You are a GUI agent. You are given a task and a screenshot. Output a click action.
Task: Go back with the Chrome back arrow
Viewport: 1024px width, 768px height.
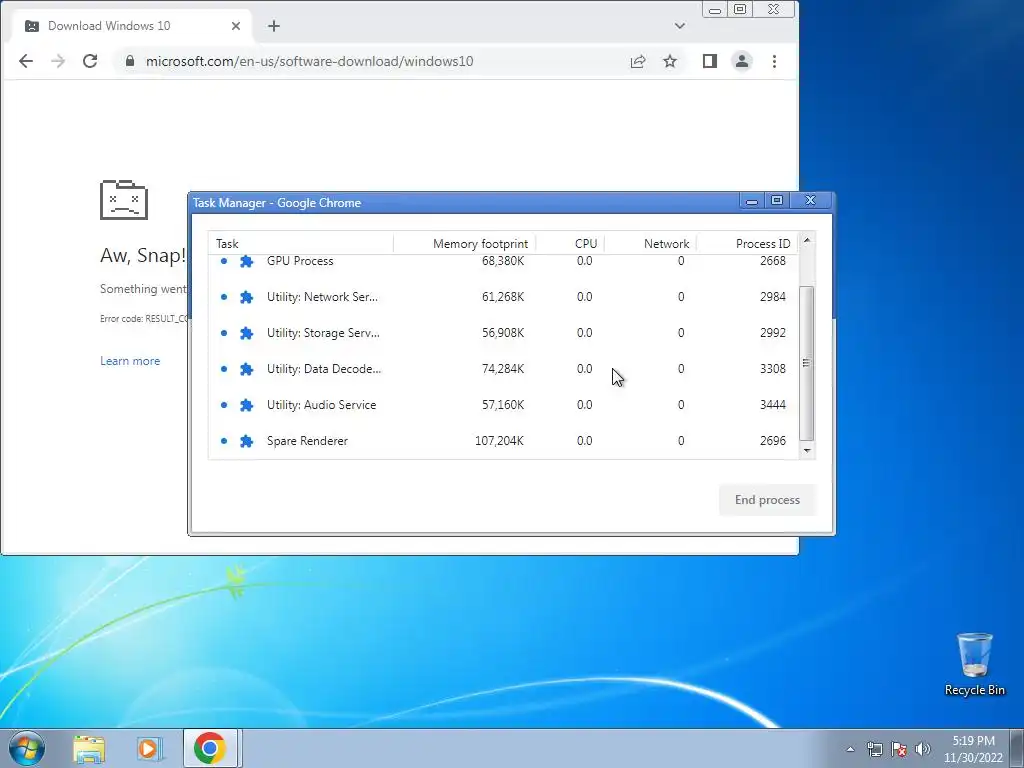coord(25,61)
